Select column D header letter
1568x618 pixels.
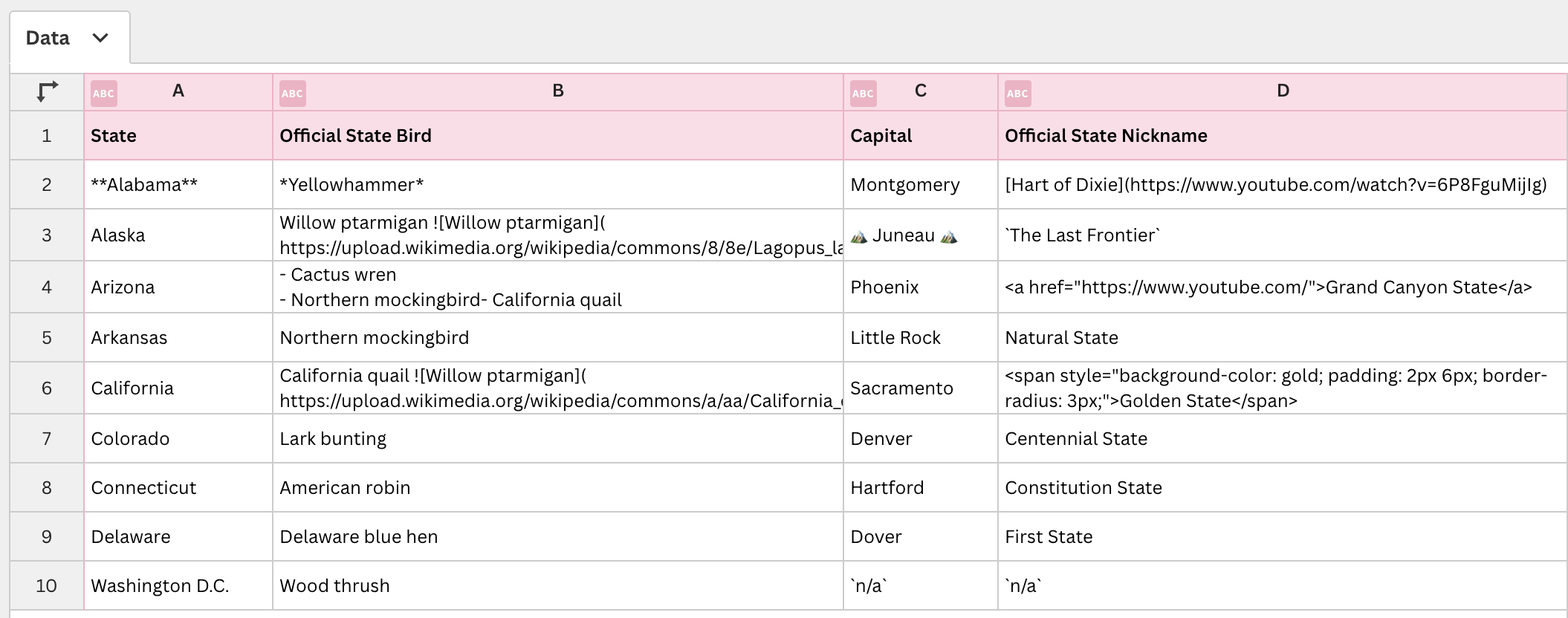pos(1283,91)
